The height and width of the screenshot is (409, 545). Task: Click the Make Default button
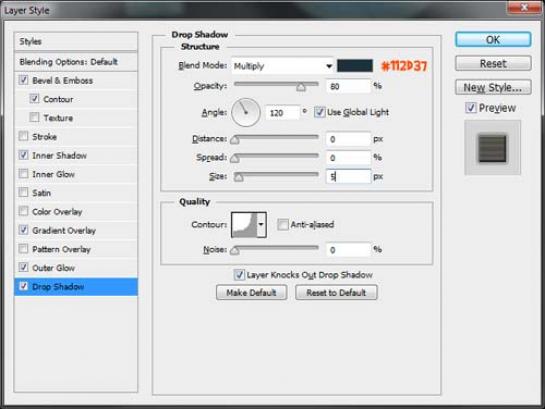(251, 293)
